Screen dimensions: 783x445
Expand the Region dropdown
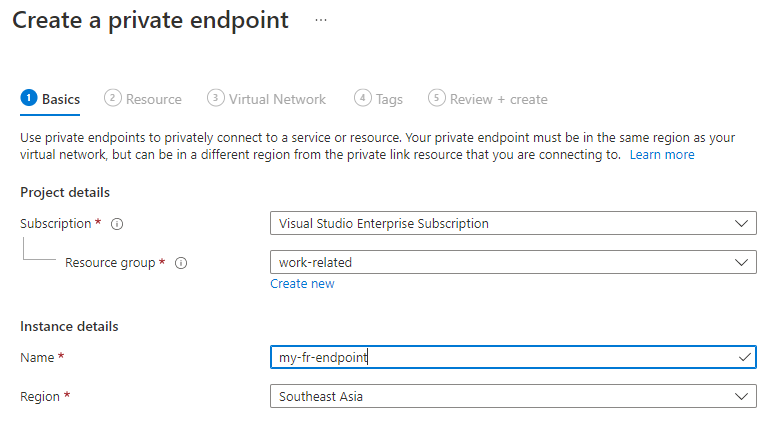point(513,397)
